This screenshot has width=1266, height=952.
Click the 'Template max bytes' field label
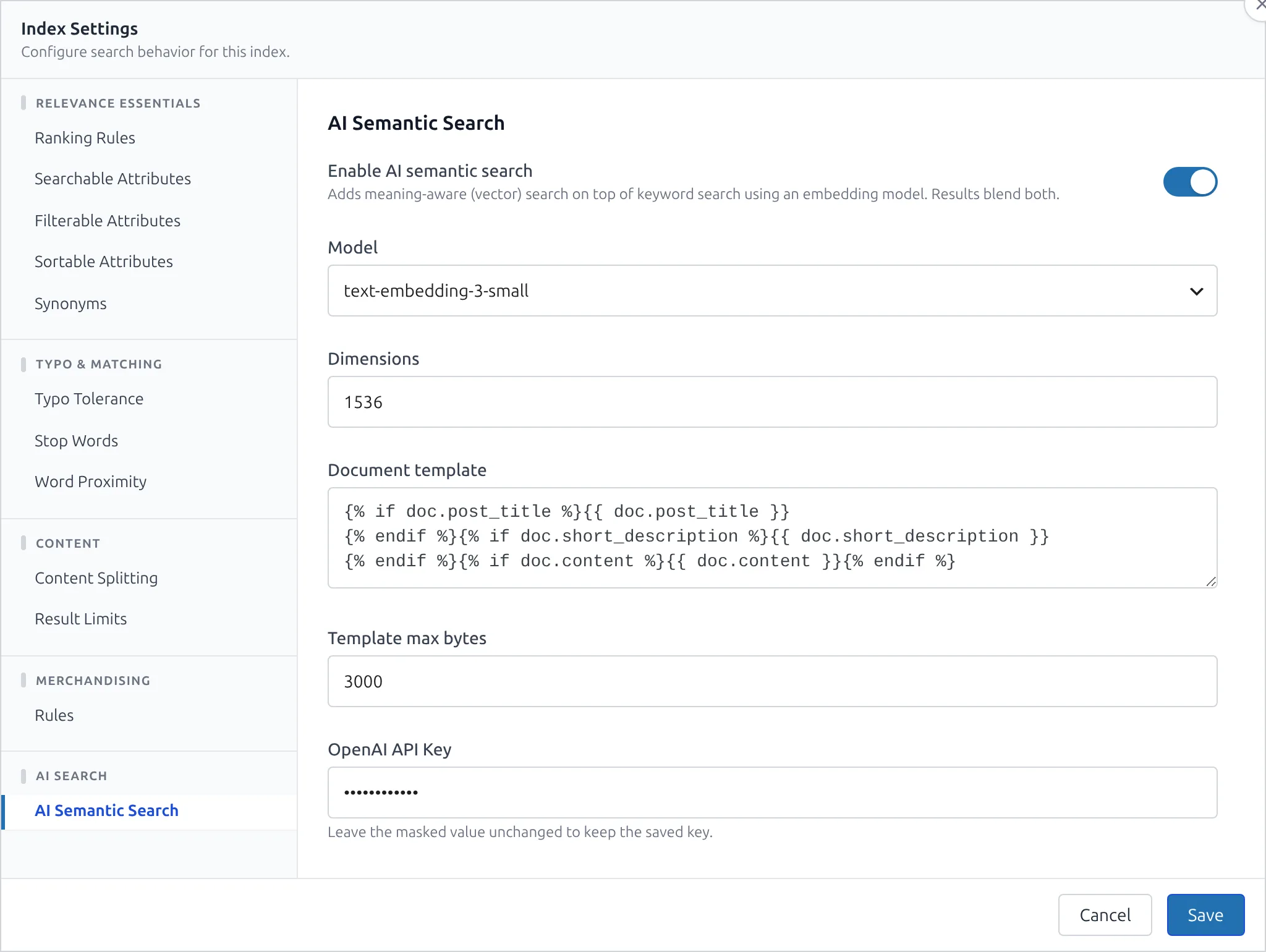coord(407,638)
